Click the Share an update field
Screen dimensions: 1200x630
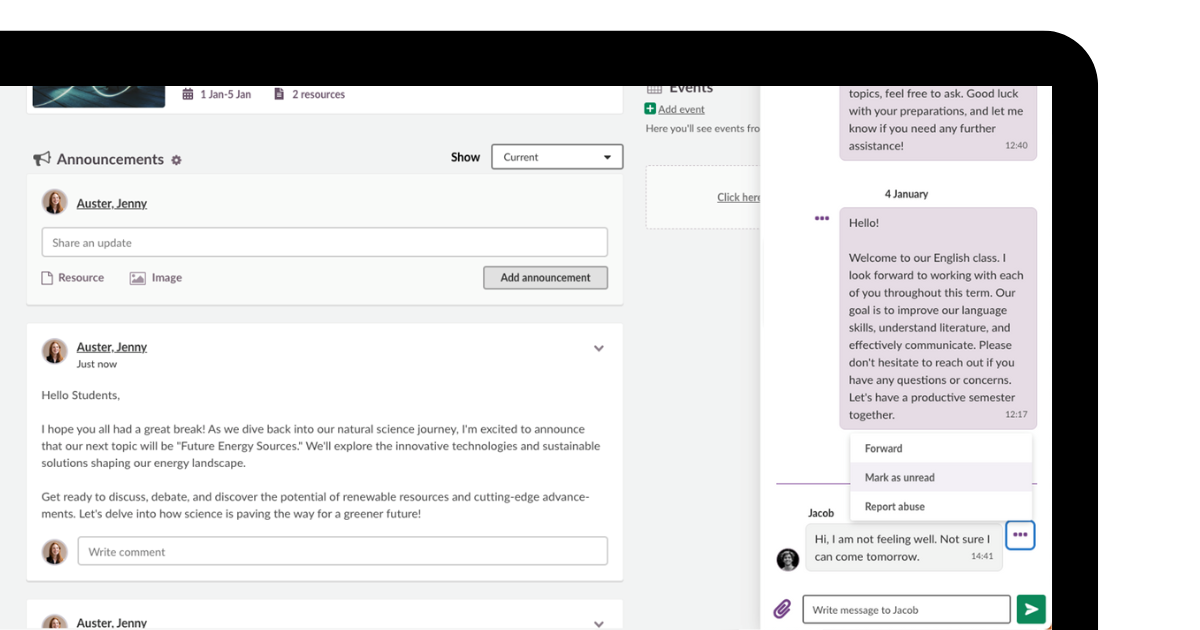tap(324, 243)
